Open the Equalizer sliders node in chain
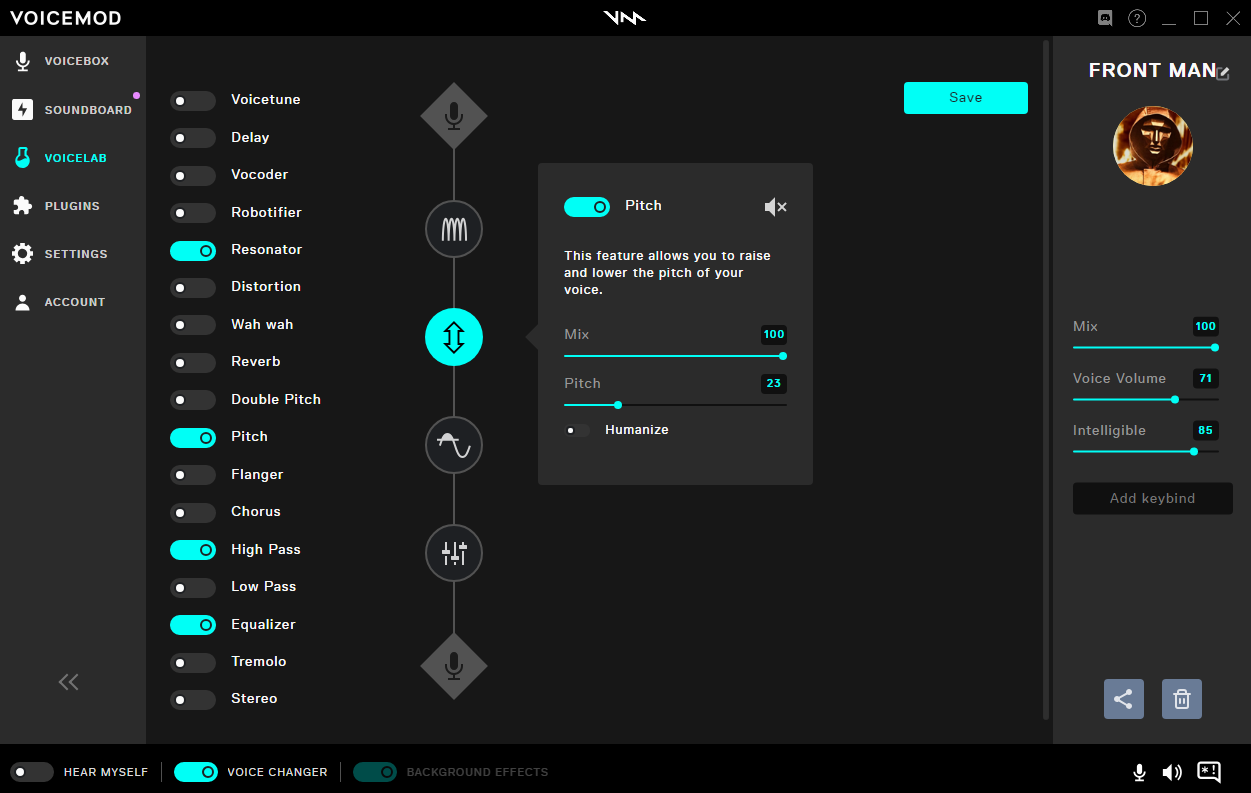 454,553
